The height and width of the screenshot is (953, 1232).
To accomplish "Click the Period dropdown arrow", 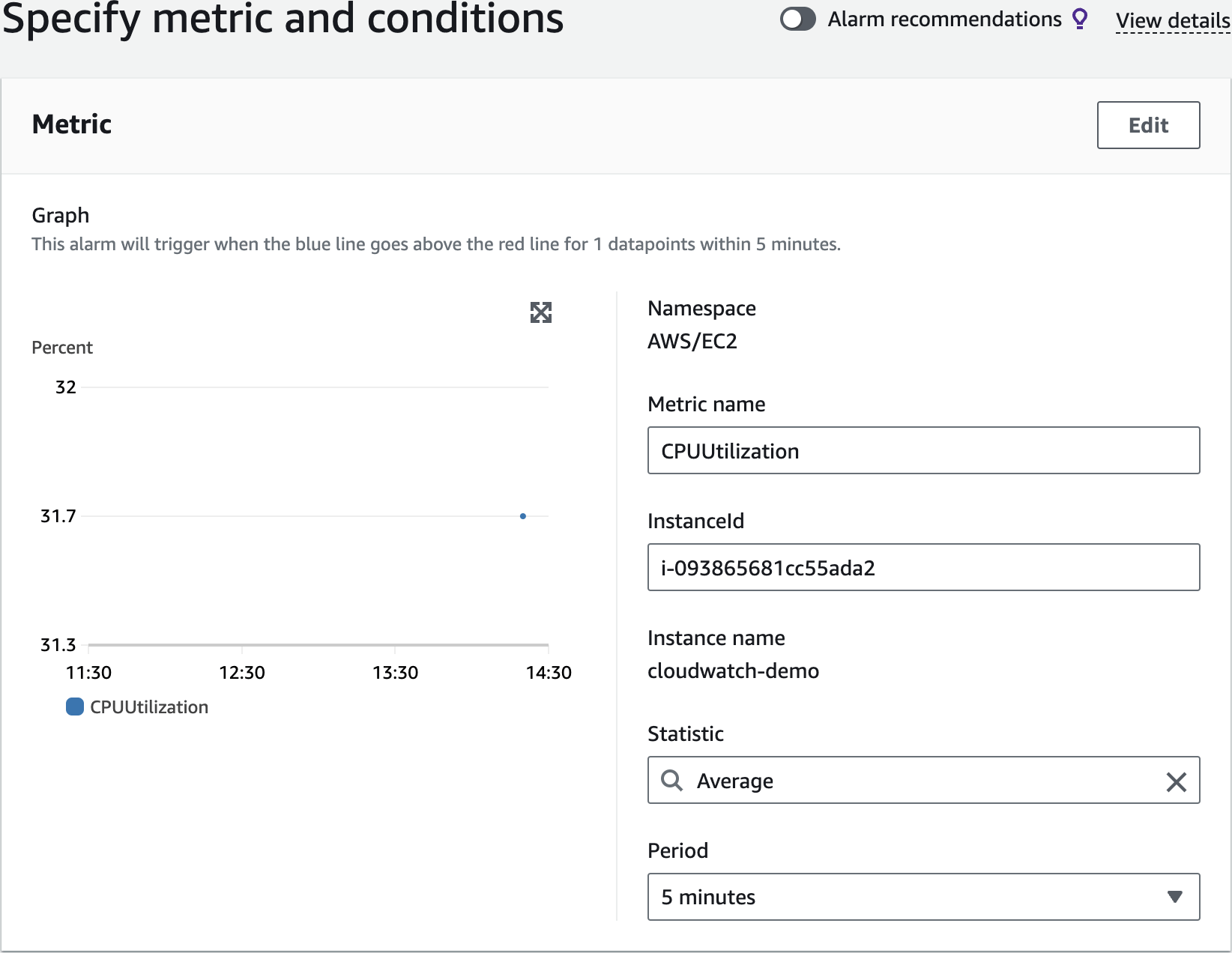I will 1174,897.
